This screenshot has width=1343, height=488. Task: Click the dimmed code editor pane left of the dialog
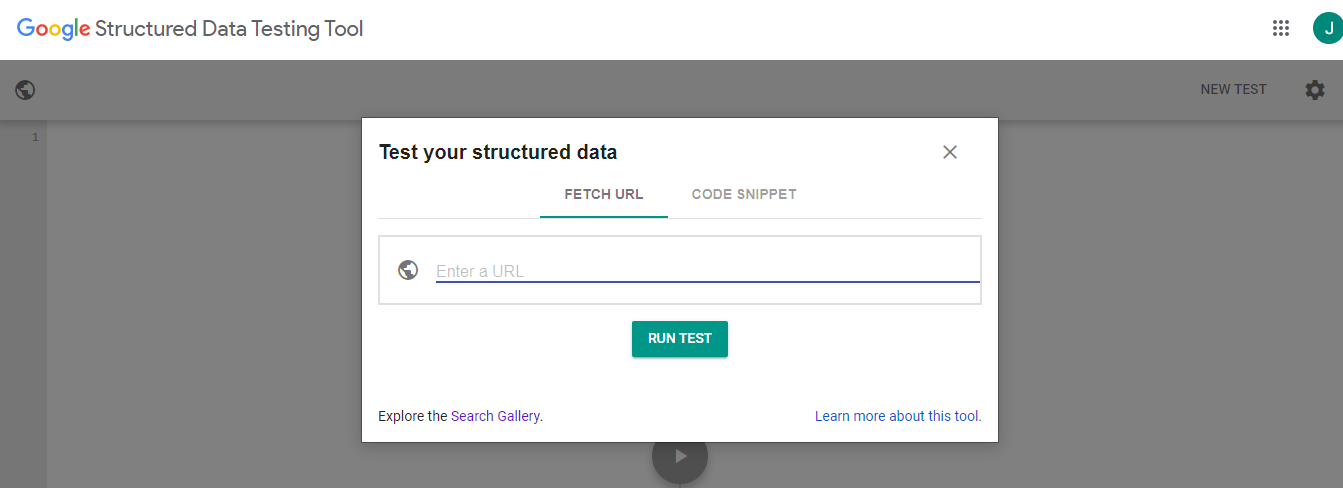click(200, 300)
